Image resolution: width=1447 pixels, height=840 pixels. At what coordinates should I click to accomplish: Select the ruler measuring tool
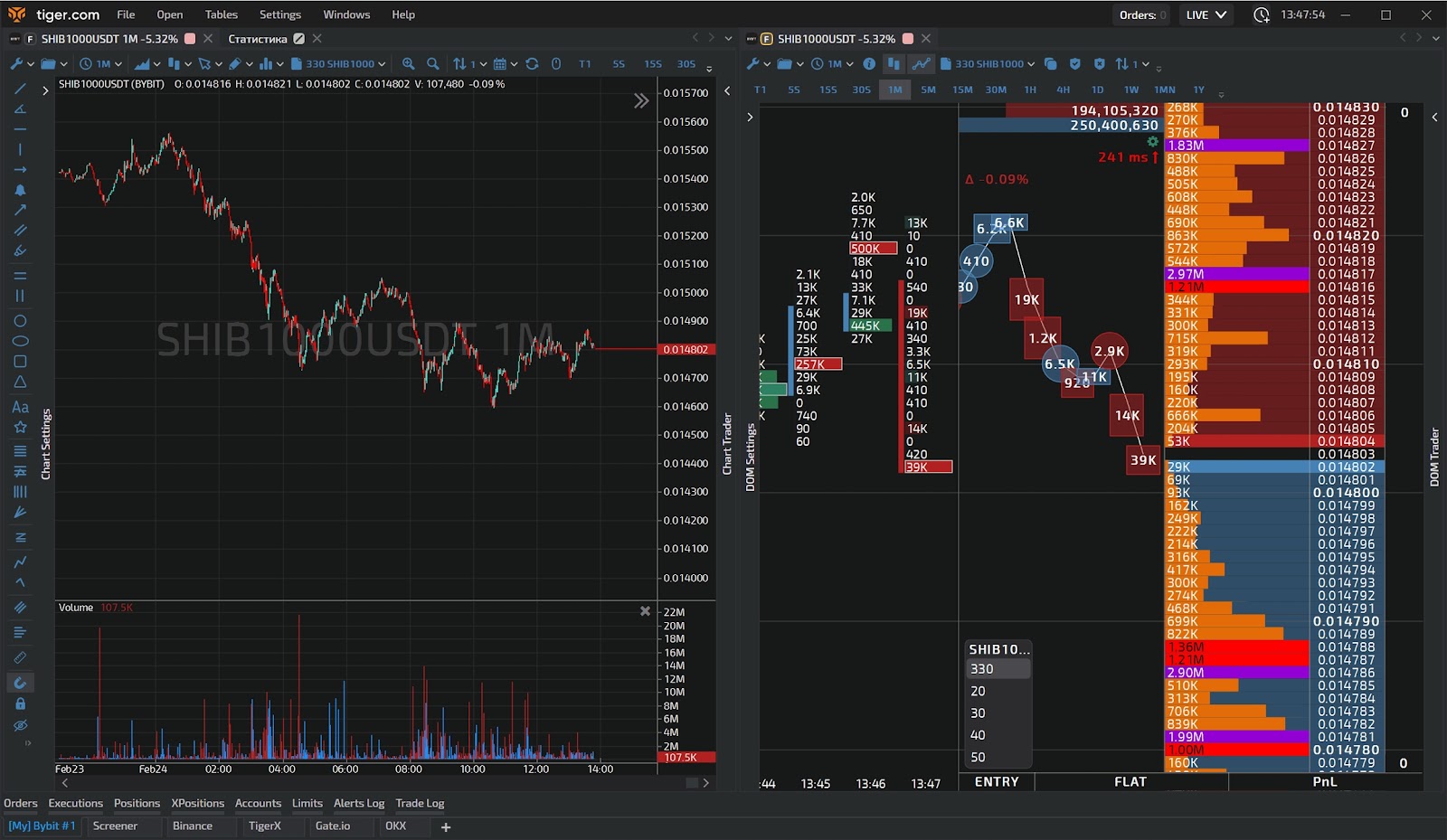tap(20, 657)
